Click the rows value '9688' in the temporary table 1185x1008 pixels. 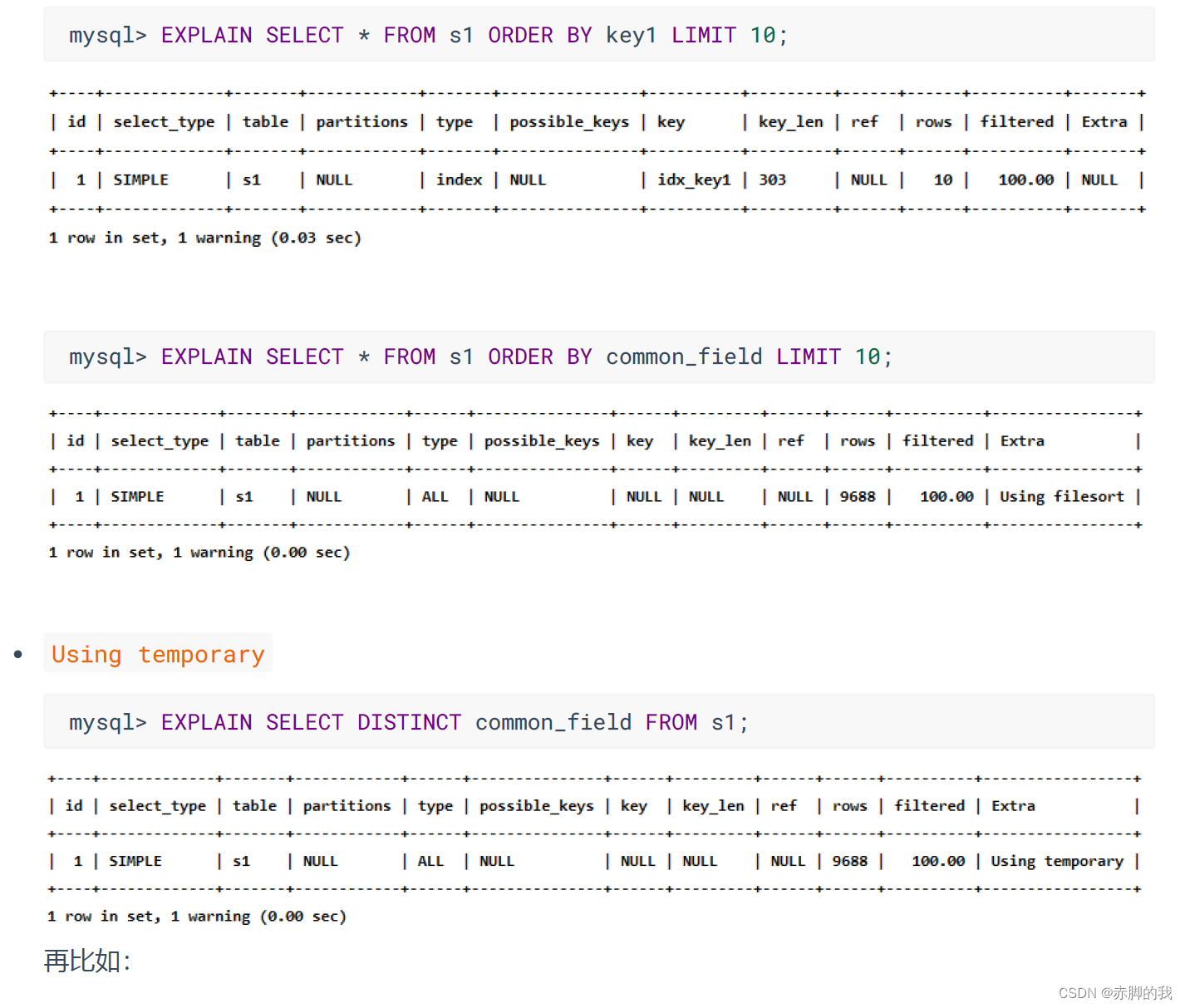point(849,861)
